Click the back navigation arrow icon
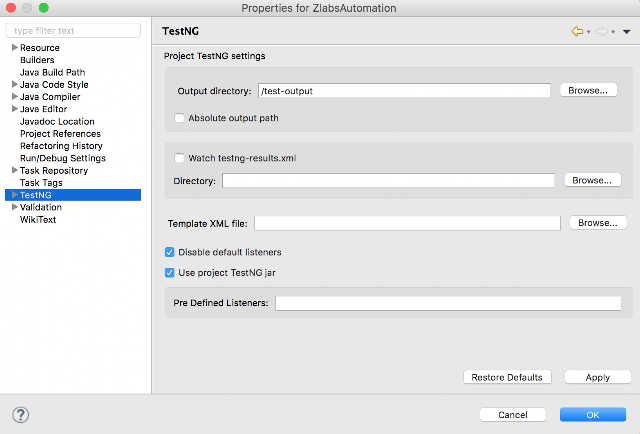Image resolution: width=640 pixels, height=434 pixels. pos(577,31)
